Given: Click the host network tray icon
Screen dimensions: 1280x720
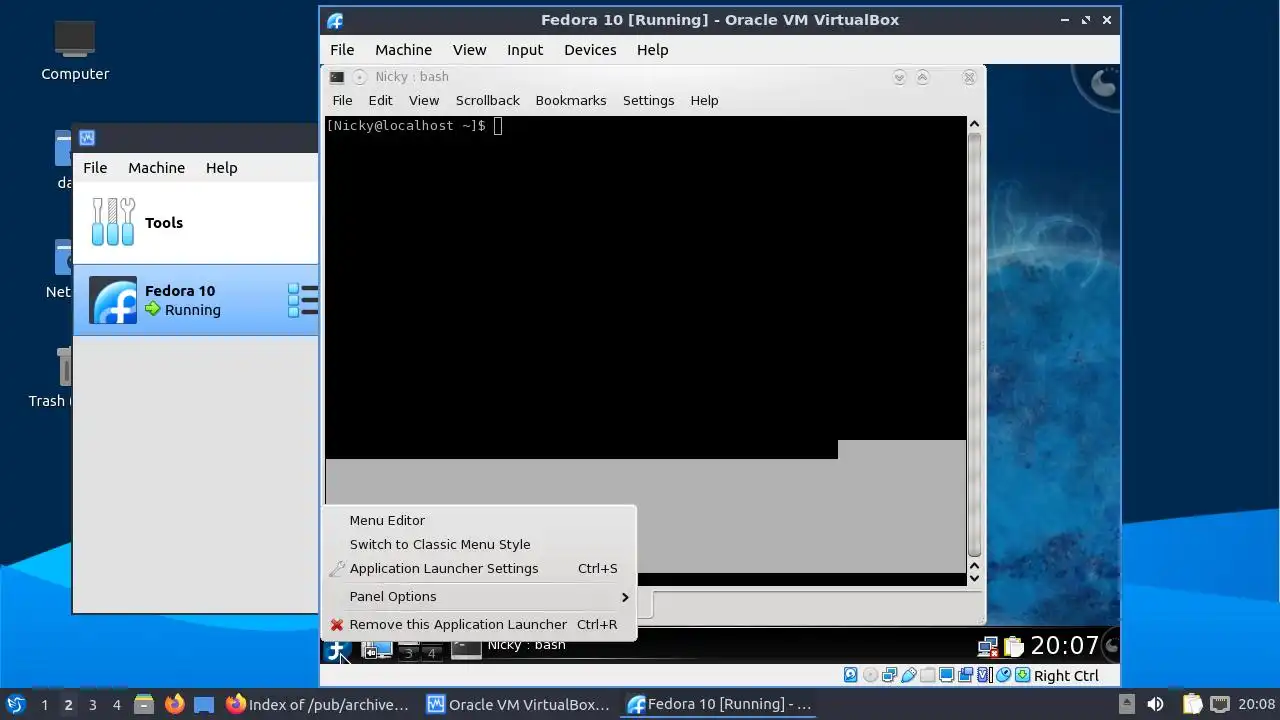Looking at the screenshot, I should (x=1220, y=704).
